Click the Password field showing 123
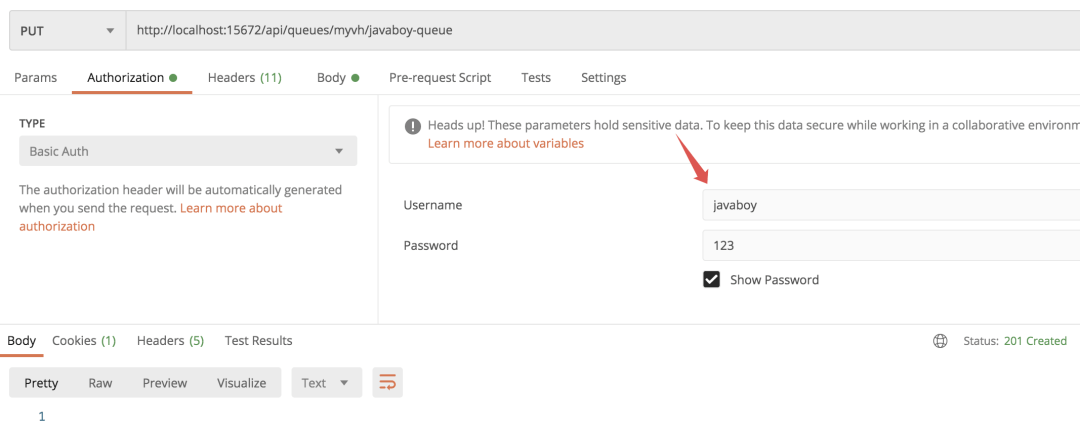 pyautogui.click(x=891, y=245)
